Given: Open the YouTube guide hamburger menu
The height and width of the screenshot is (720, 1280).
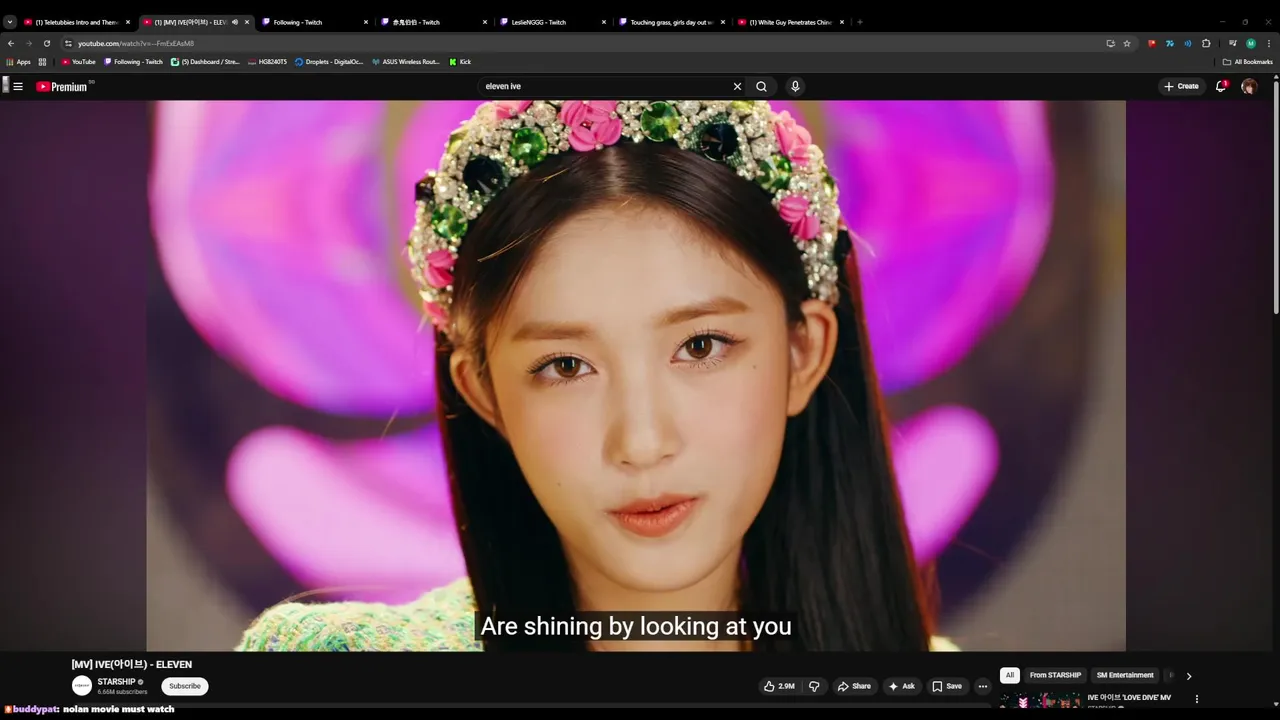Looking at the screenshot, I should tap(18, 86).
